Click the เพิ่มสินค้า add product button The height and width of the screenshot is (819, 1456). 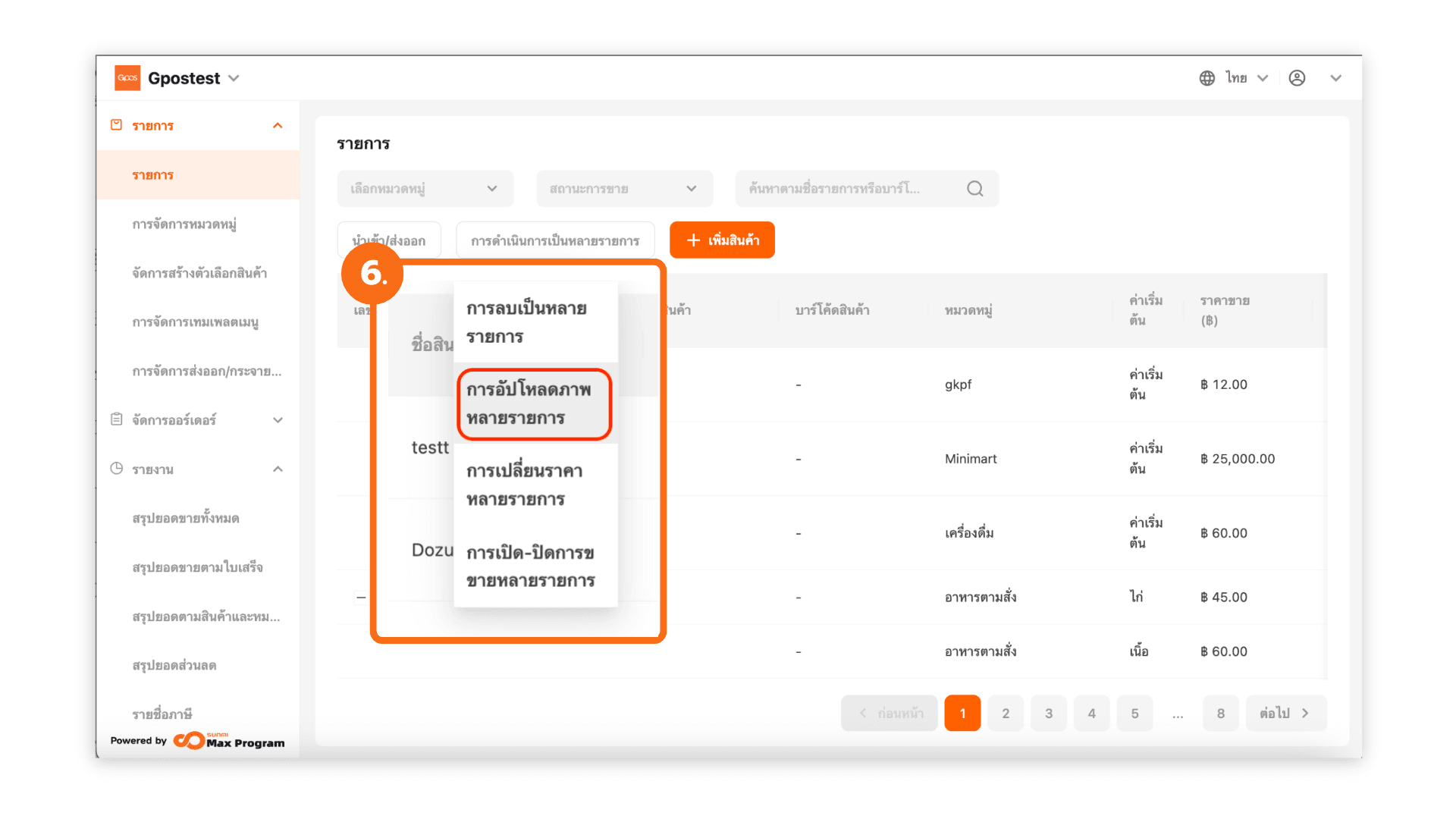pos(722,240)
